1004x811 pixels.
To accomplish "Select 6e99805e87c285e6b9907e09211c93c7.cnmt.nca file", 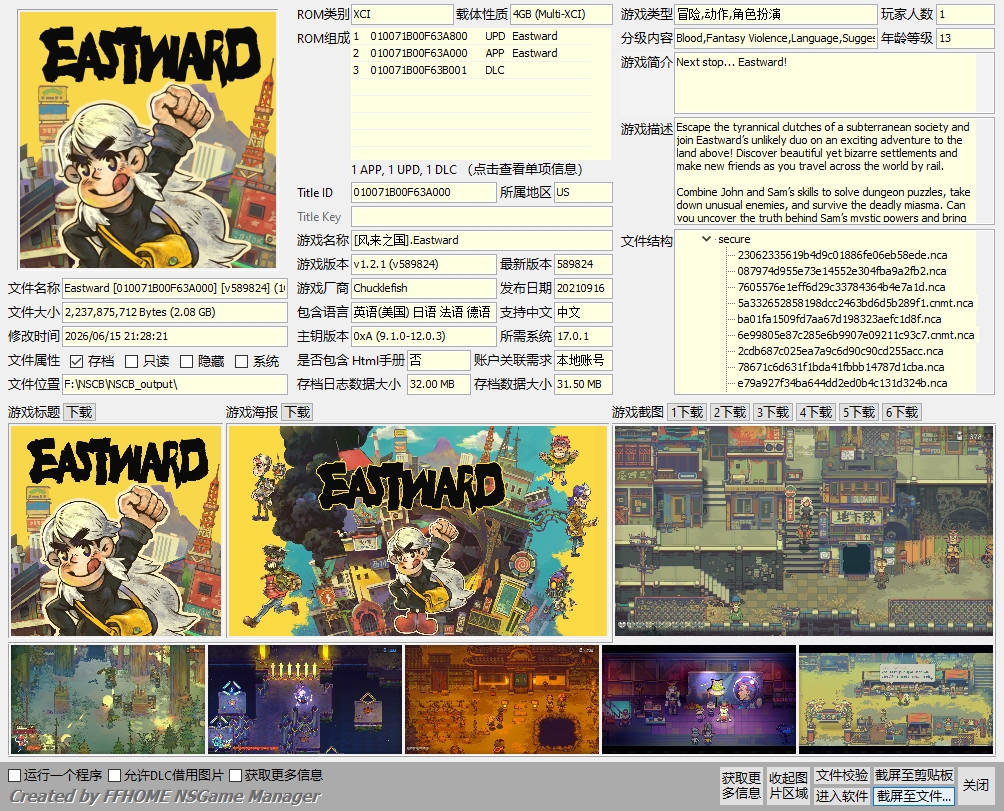I will tap(856, 335).
